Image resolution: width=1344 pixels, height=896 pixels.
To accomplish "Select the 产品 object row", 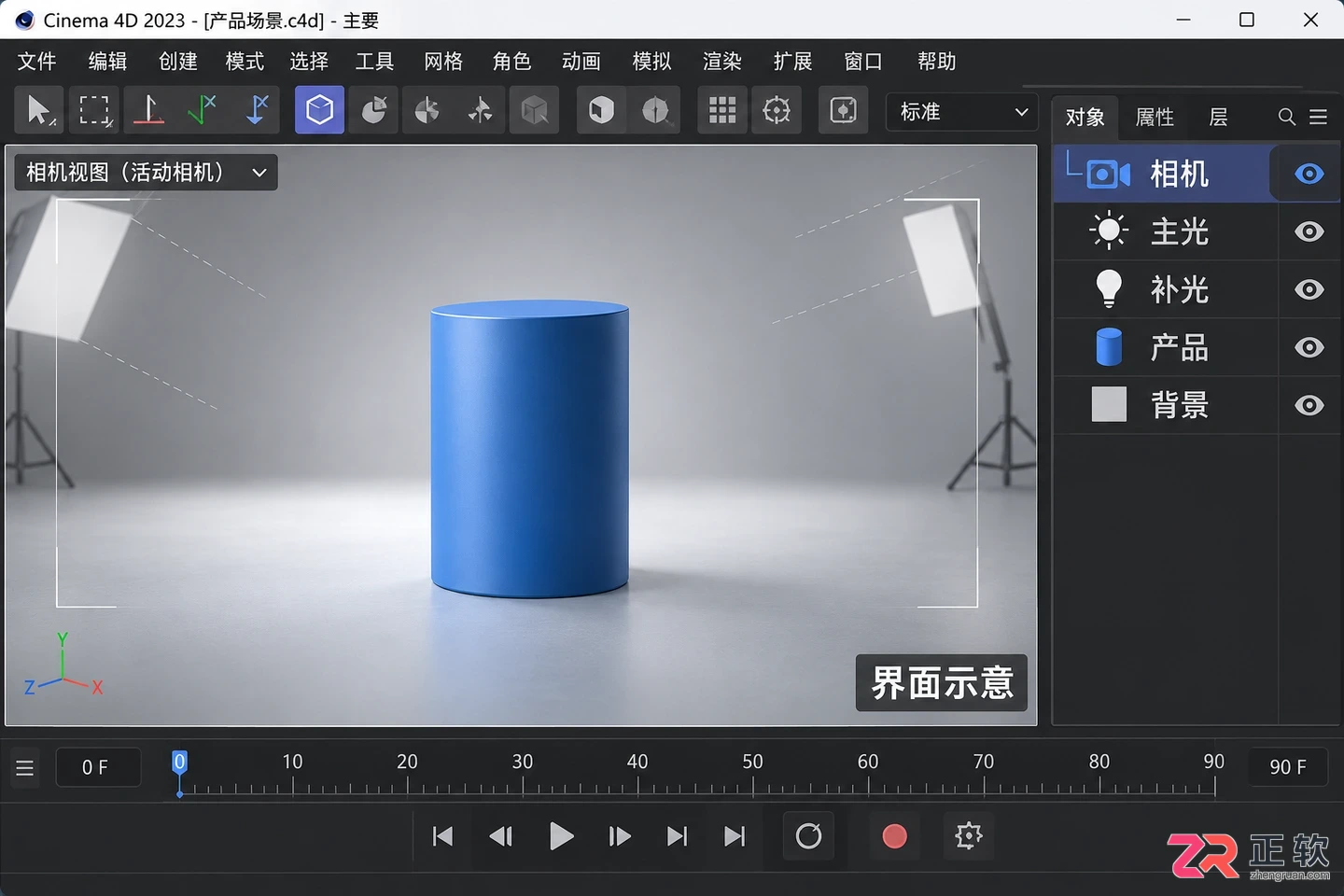I will click(1197, 347).
